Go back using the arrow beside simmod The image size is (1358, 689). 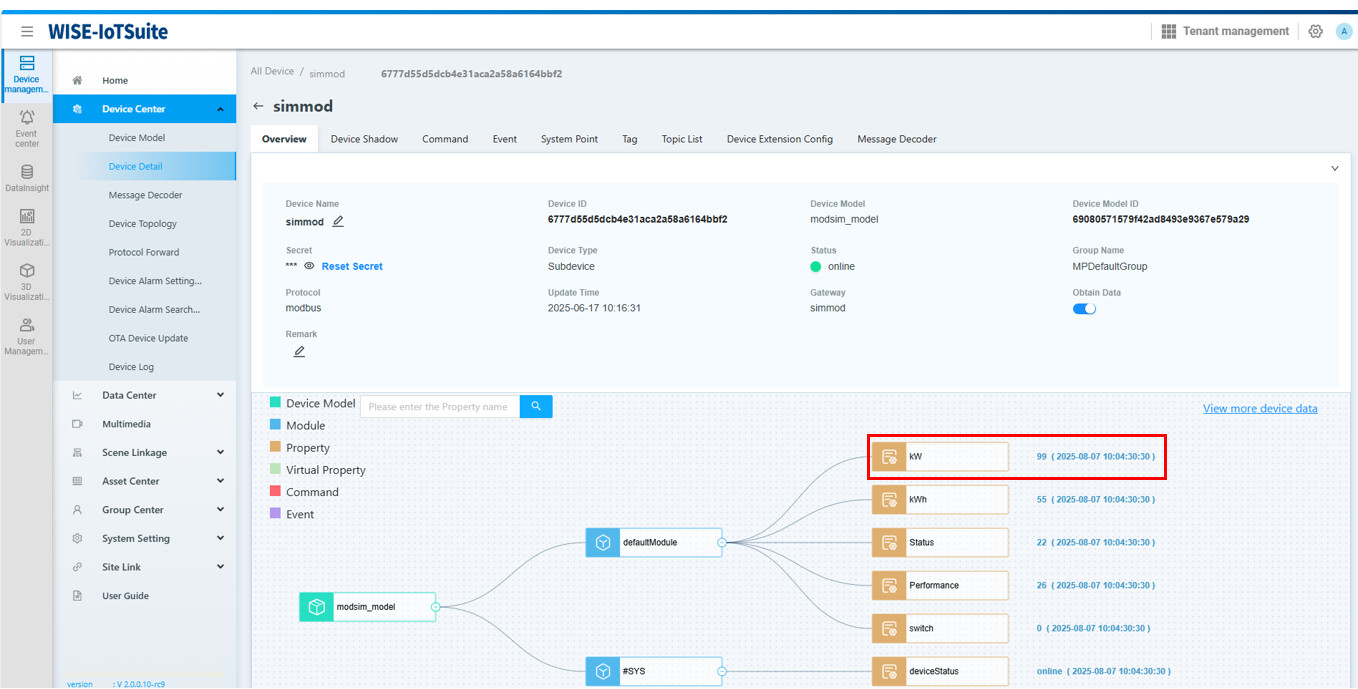coord(258,106)
